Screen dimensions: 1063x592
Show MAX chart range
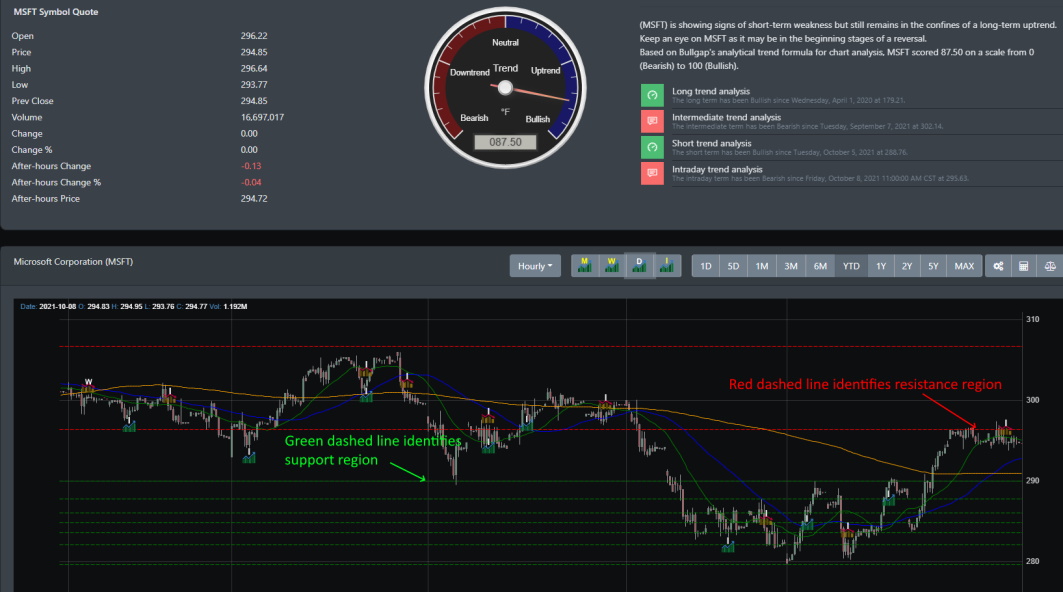964,266
